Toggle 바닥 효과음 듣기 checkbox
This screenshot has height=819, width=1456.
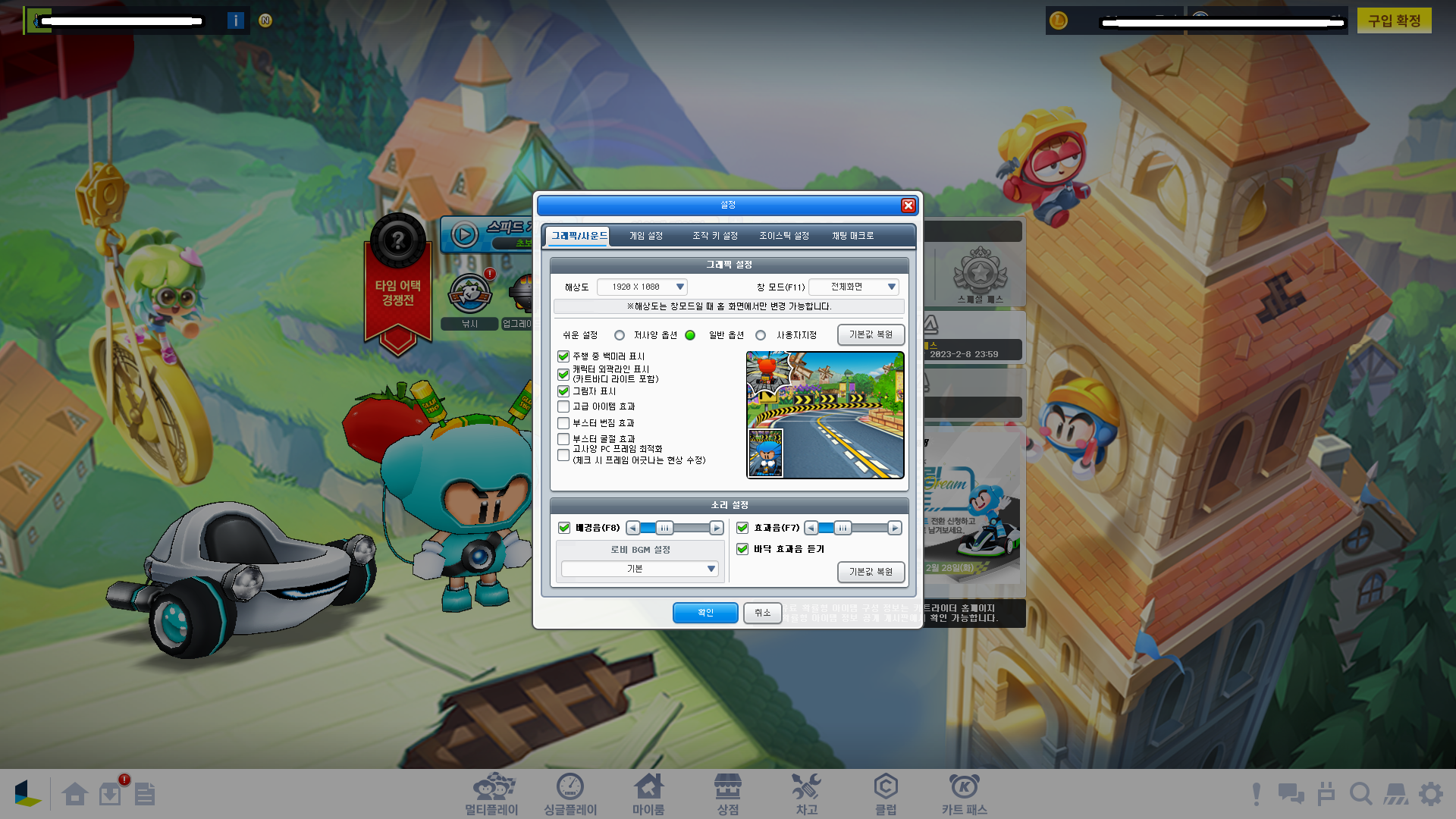742,549
